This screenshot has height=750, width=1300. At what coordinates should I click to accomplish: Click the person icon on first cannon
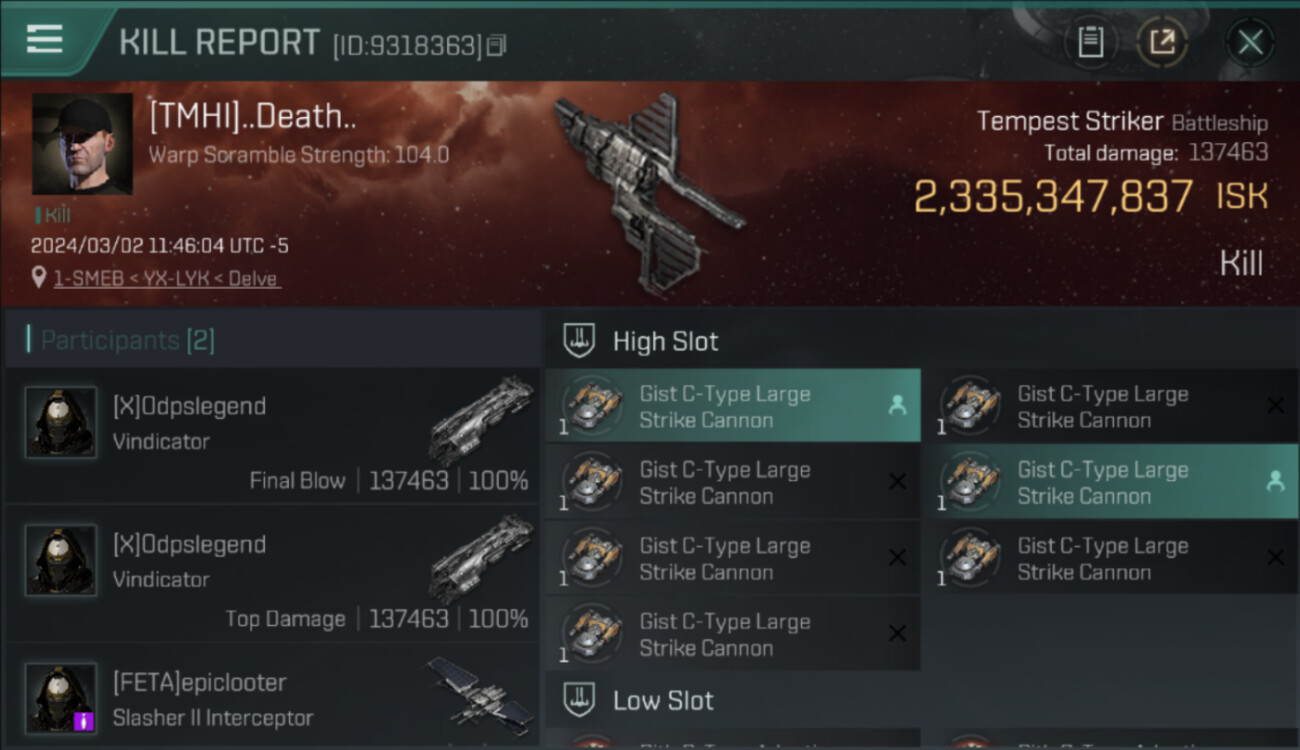(897, 405)
